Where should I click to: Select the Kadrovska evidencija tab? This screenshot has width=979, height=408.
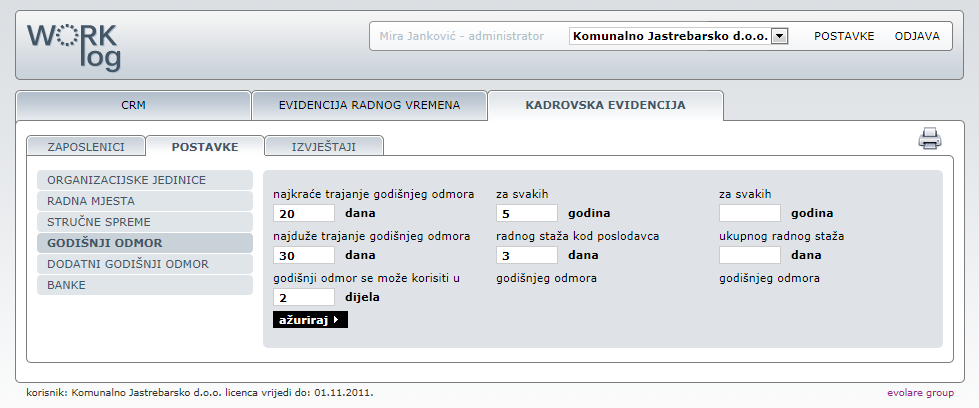click(x=605, y=104)
